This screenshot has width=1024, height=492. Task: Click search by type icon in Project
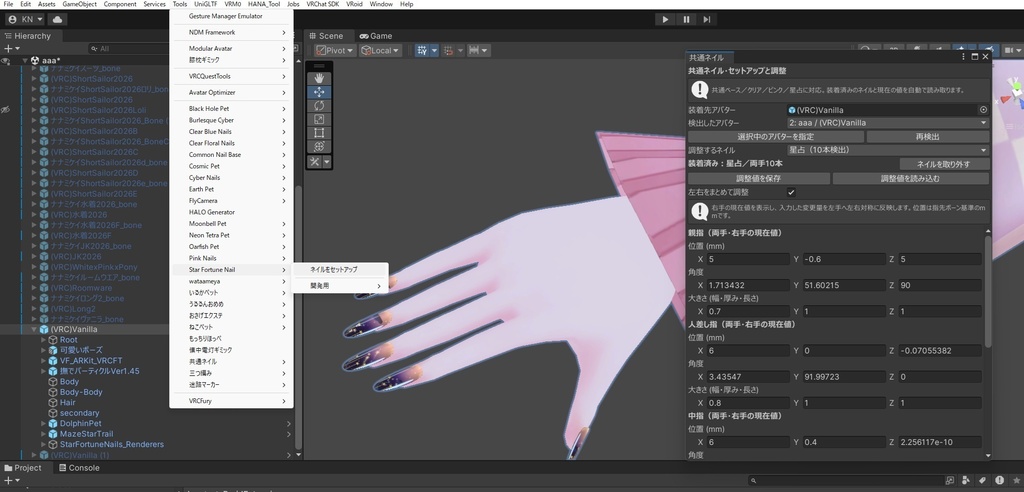[x=966, y=481]
